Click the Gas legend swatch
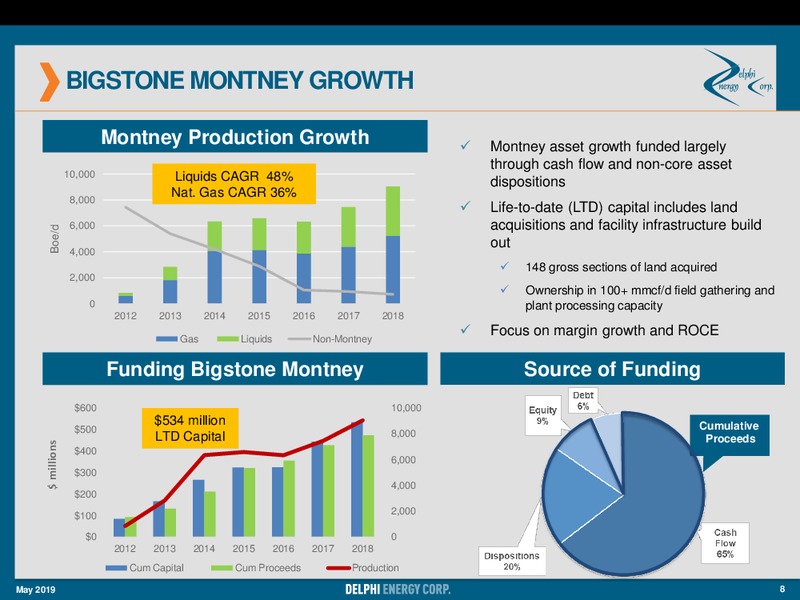 click(x=166, y=339)
